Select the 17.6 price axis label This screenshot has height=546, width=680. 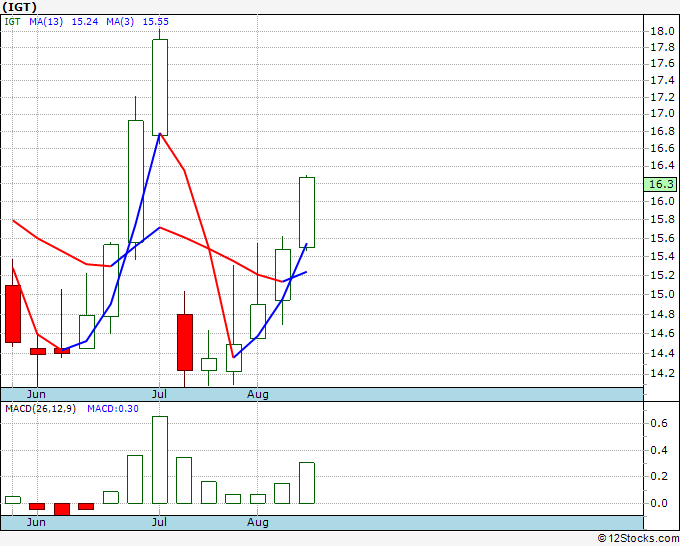pos(662,64)
